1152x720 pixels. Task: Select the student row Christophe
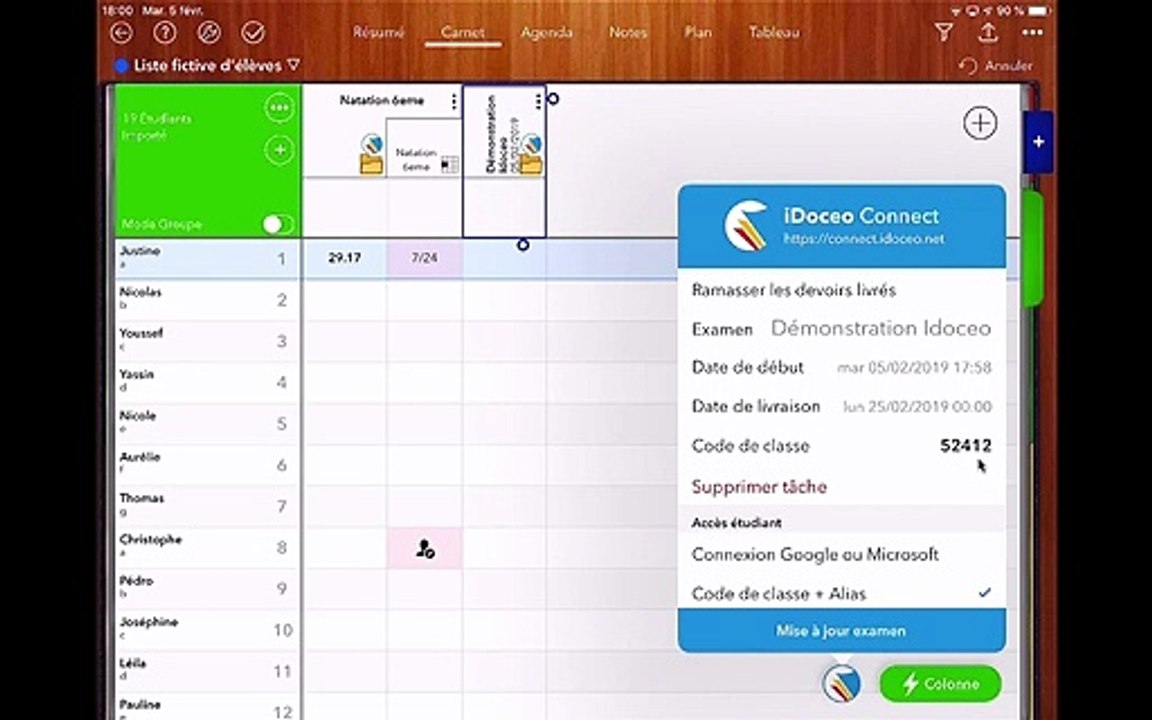[207, 546]
